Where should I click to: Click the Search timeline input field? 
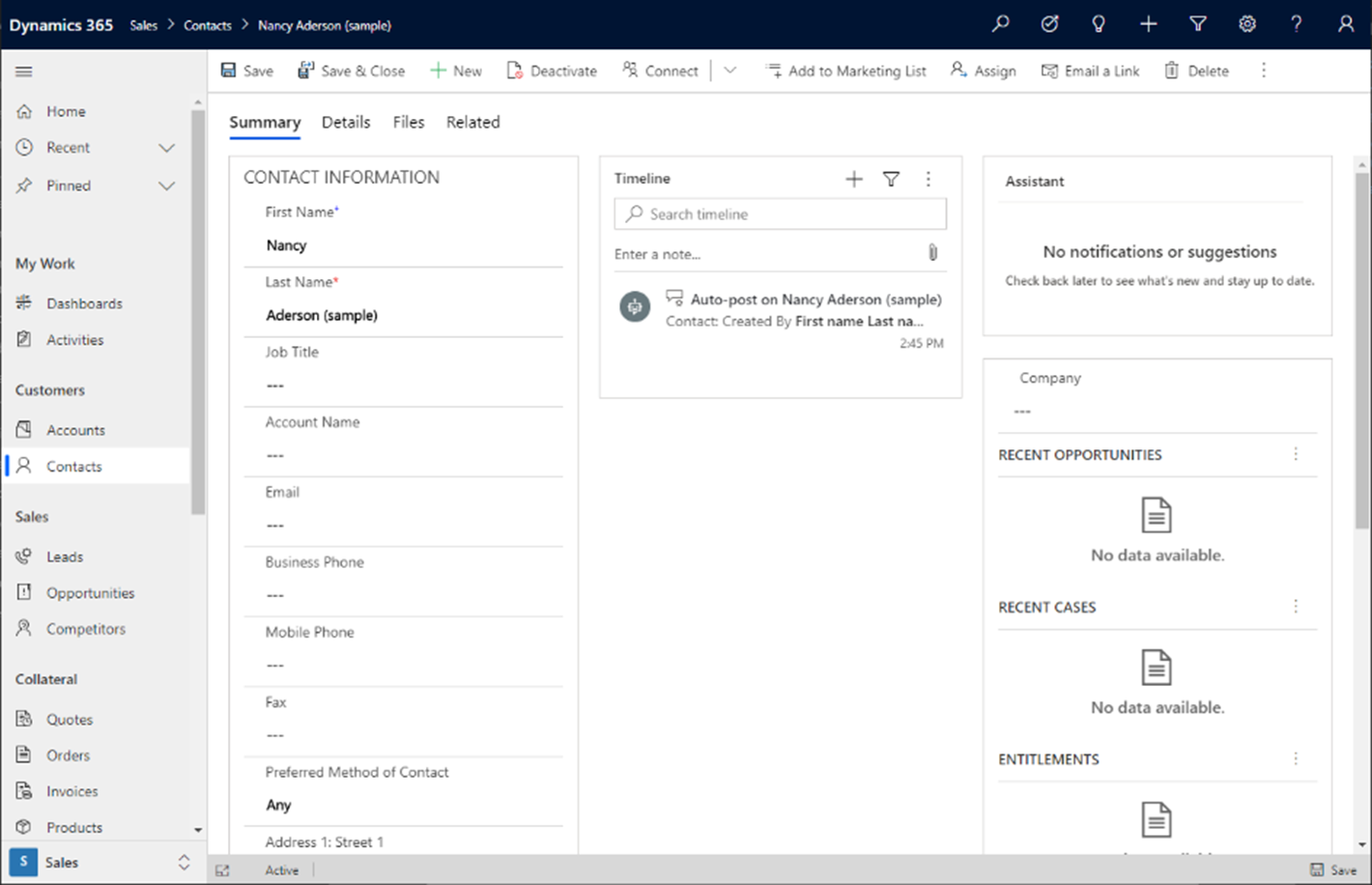(780, 214)
